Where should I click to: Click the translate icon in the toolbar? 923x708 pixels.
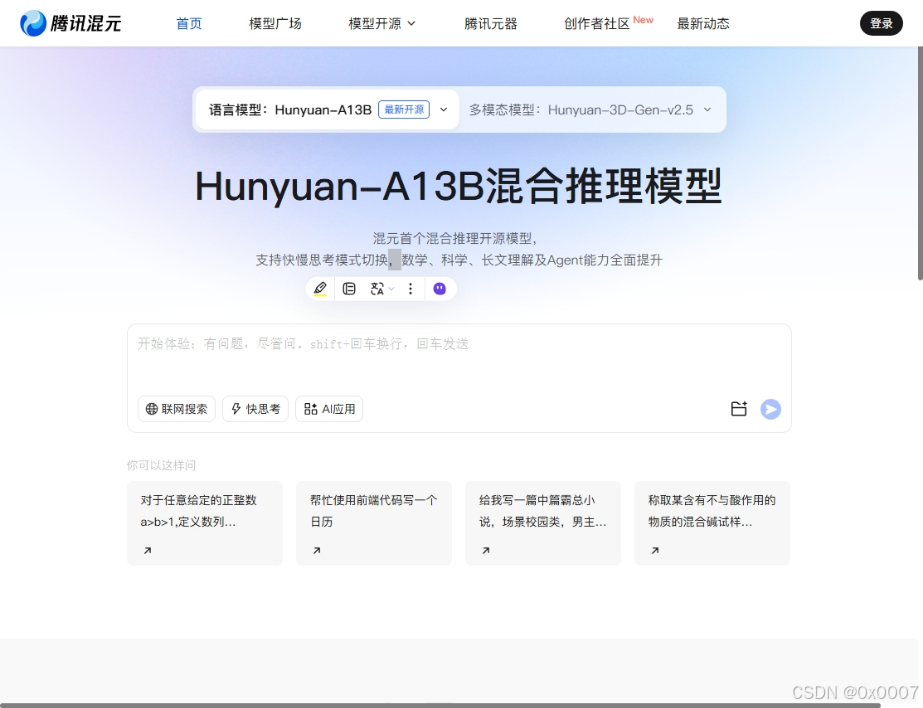pyautogui.click(x=377, y=289)
